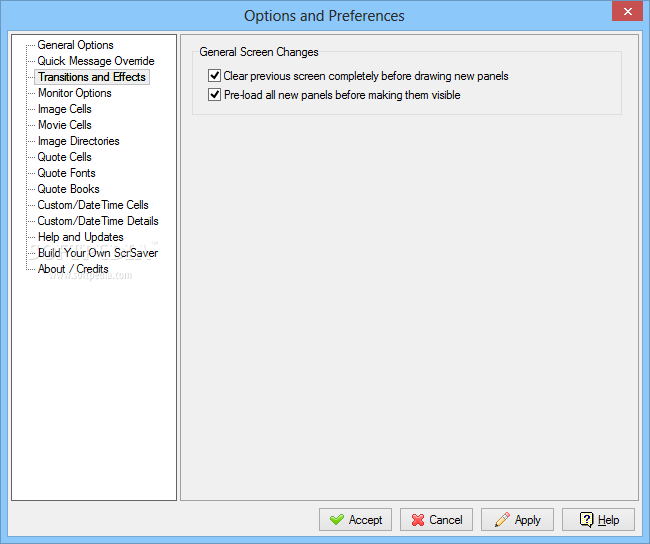Uncheck Clear previous screen completely checkbox
Viewport: 650px width, 544px height.
point(214,76)
